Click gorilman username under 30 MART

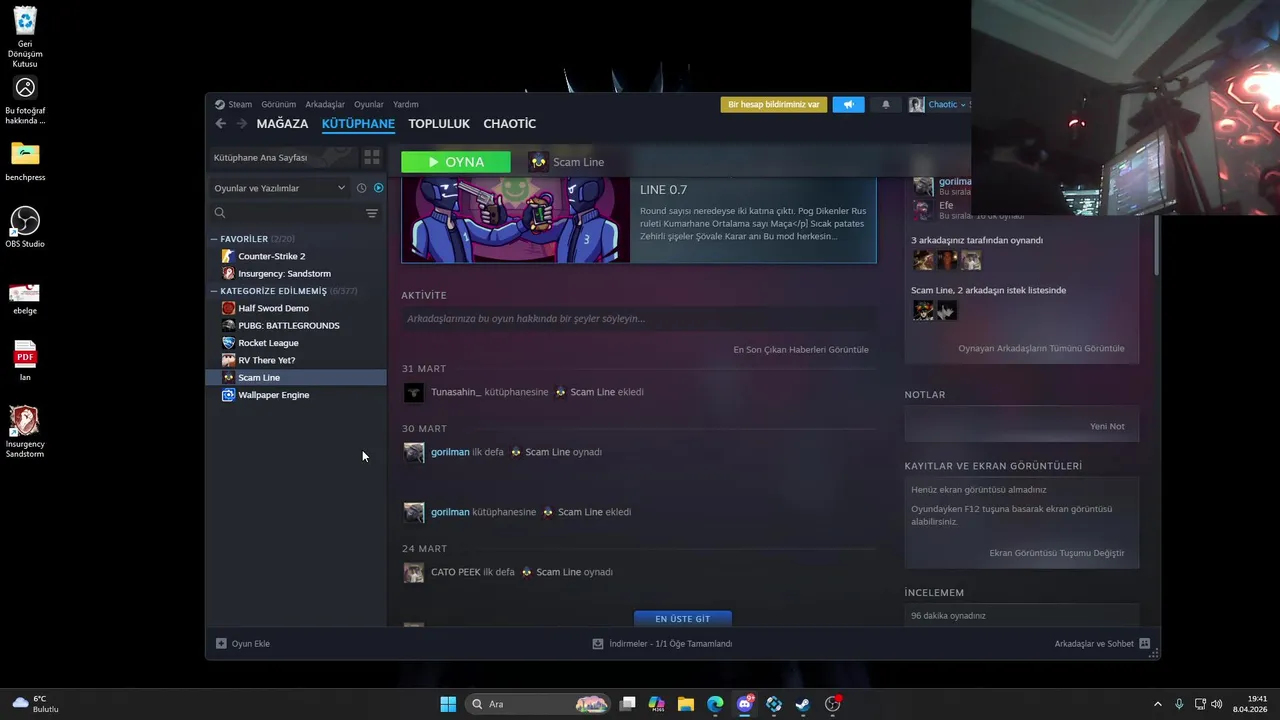coord(450,452)
